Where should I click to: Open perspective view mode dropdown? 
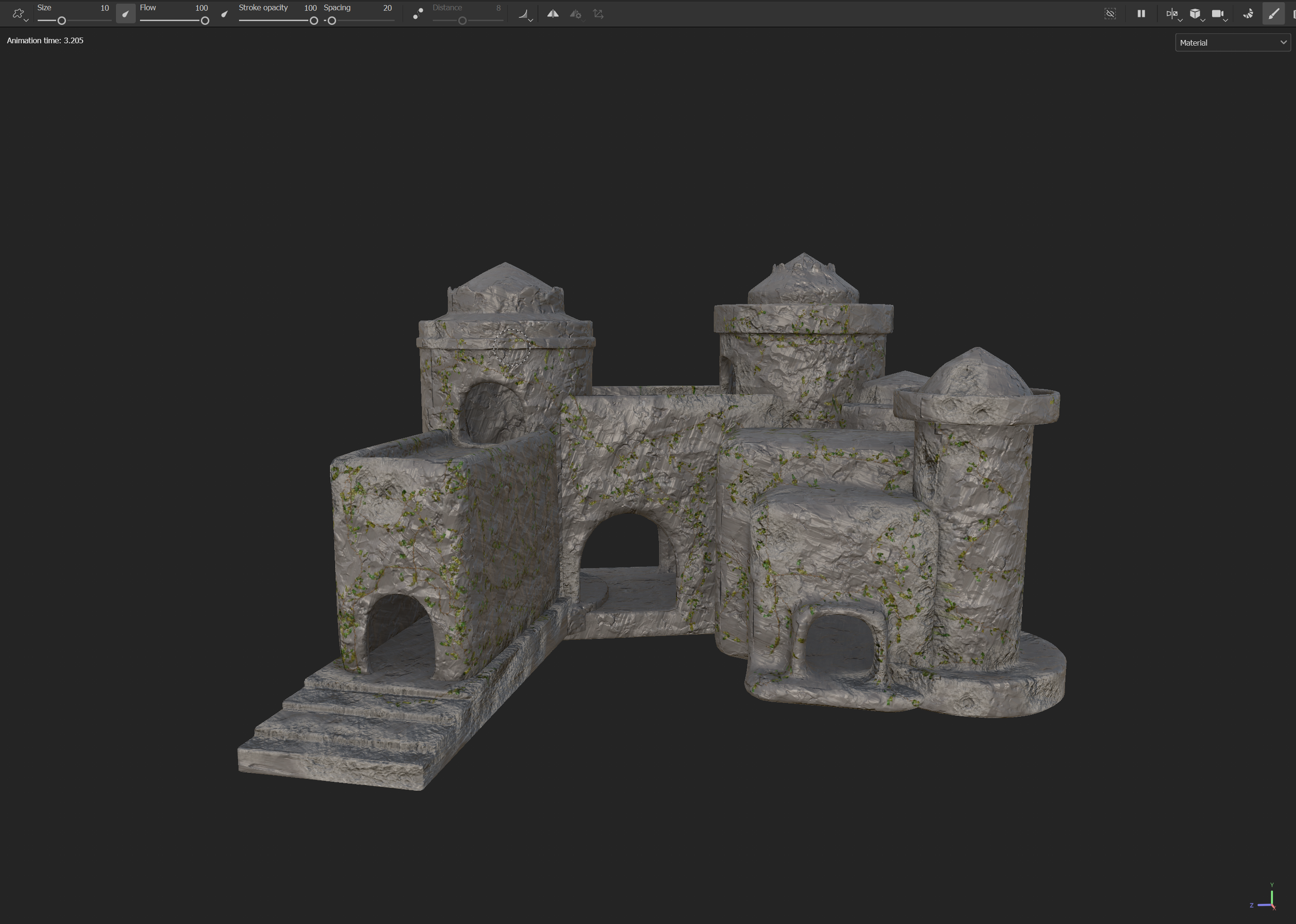tap(1173, 14)
